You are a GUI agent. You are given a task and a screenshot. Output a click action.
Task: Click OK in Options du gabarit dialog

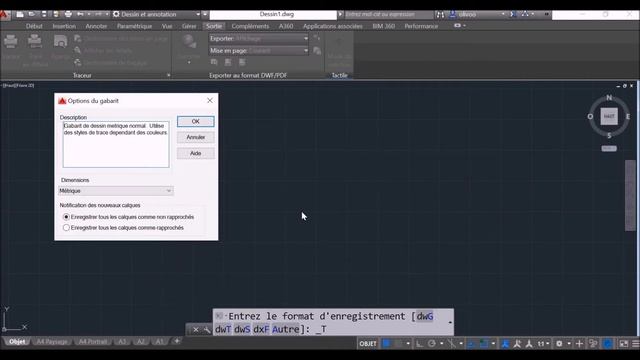pos(196,122)
